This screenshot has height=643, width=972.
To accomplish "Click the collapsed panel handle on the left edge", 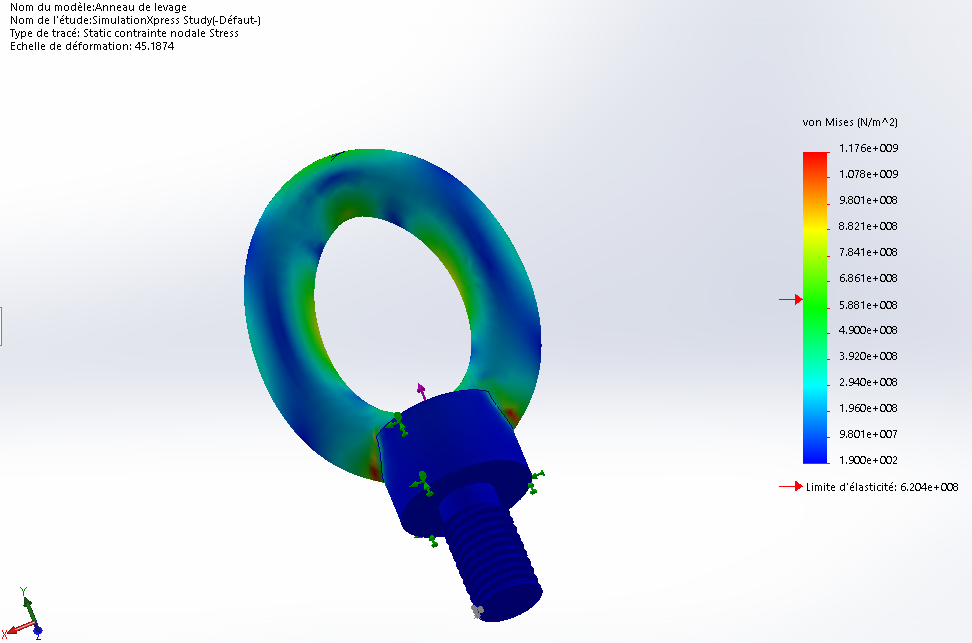I will coord(1,326).
